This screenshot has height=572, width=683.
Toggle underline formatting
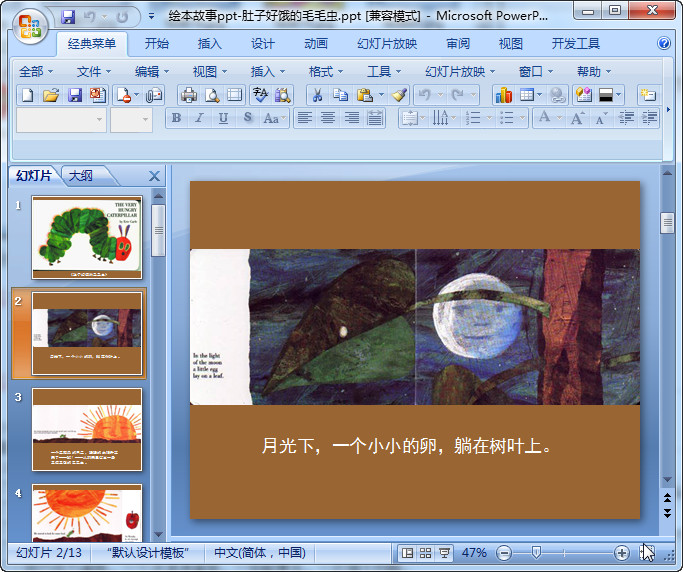[223, 118]
